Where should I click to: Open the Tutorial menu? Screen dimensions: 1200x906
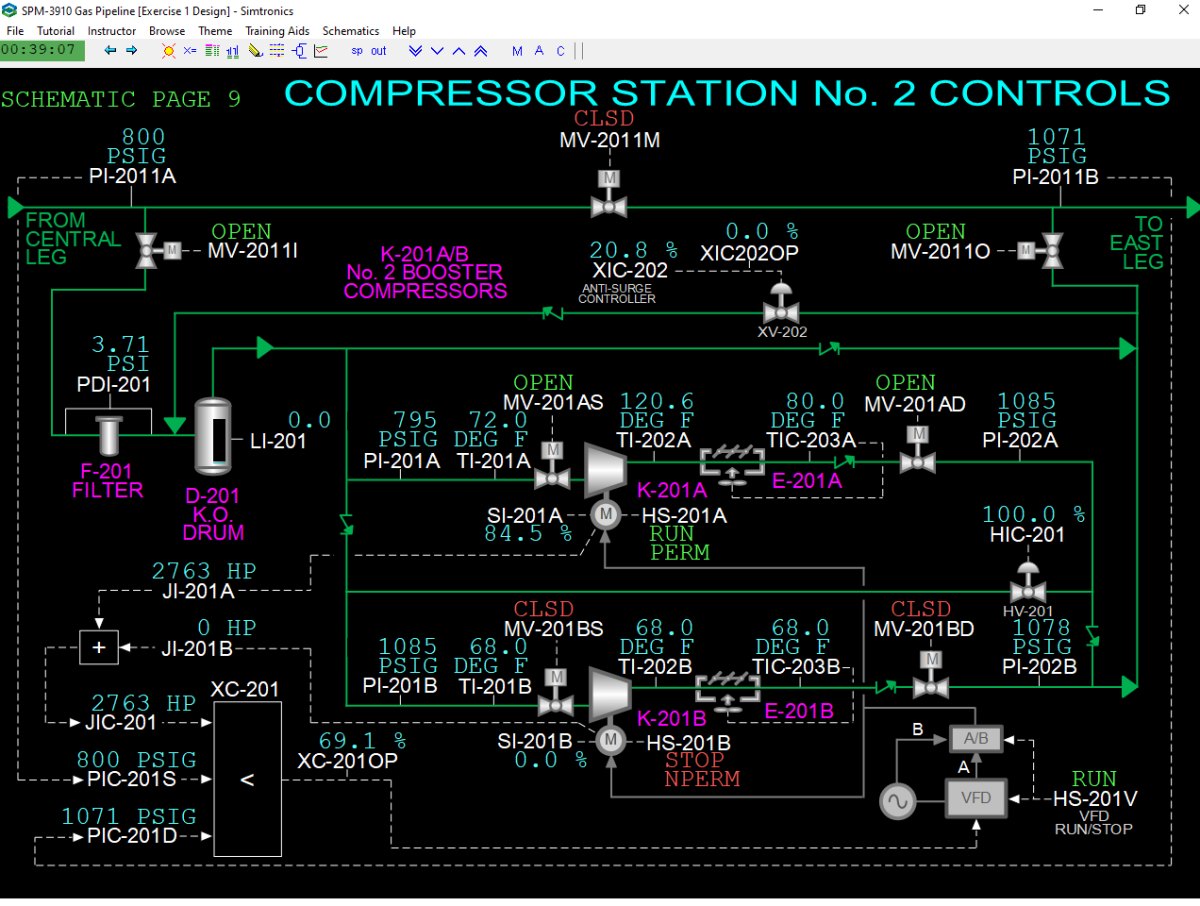pos(56,31)
